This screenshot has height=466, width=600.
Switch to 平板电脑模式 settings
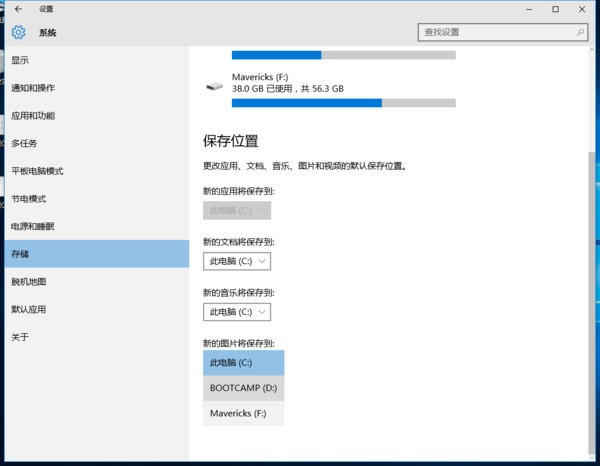click(x=37, y=171)
